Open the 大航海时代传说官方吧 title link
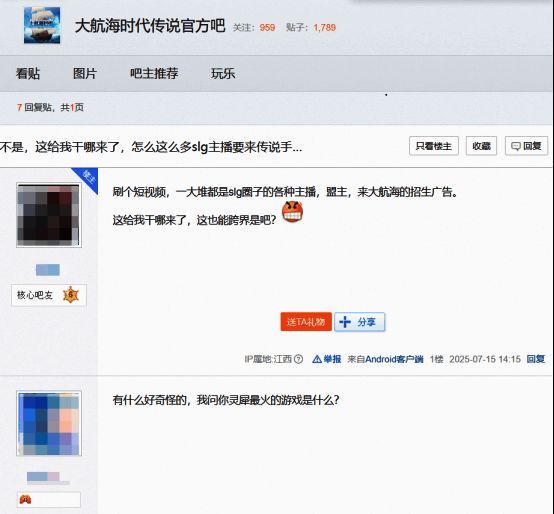 pyautogui.click(x=150, y=26)
